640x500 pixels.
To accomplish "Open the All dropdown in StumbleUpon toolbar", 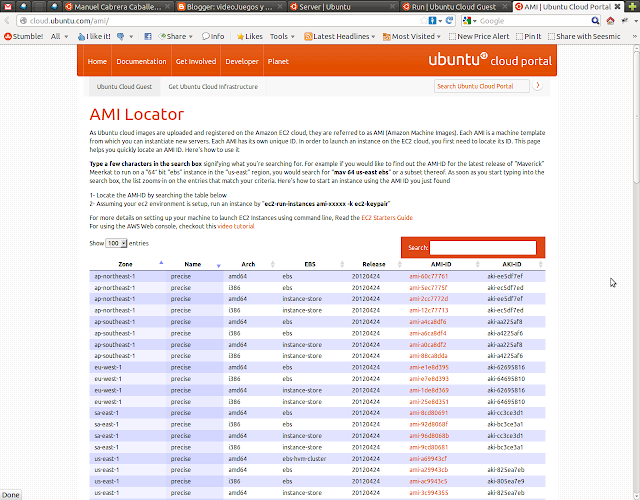I will click(60, 36).
